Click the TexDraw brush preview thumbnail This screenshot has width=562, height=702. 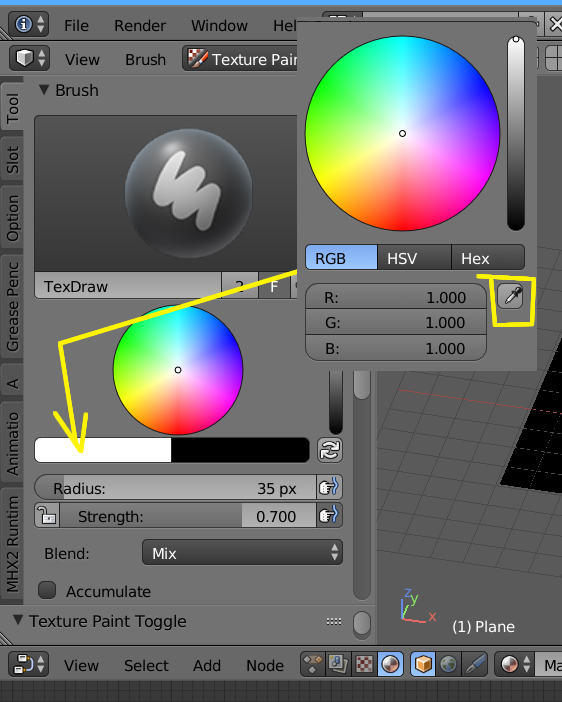[x=166, y=193]
